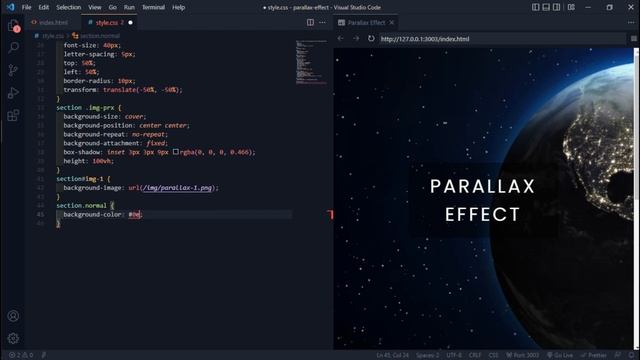Go back in the preview browser
This screenshot has height=360, width=640.
click(340, 38)
